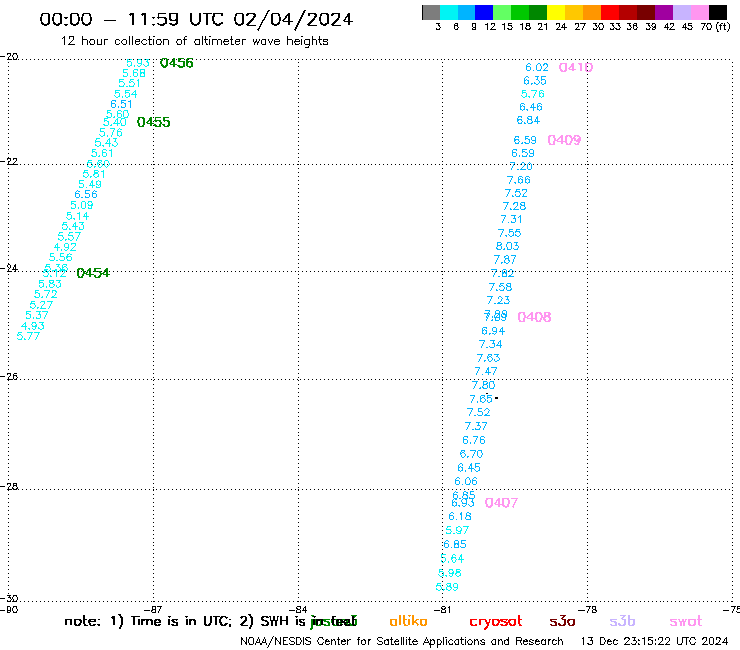Click the wave height value 7.20
Screen dimensions: 740x650
[521, 166]
